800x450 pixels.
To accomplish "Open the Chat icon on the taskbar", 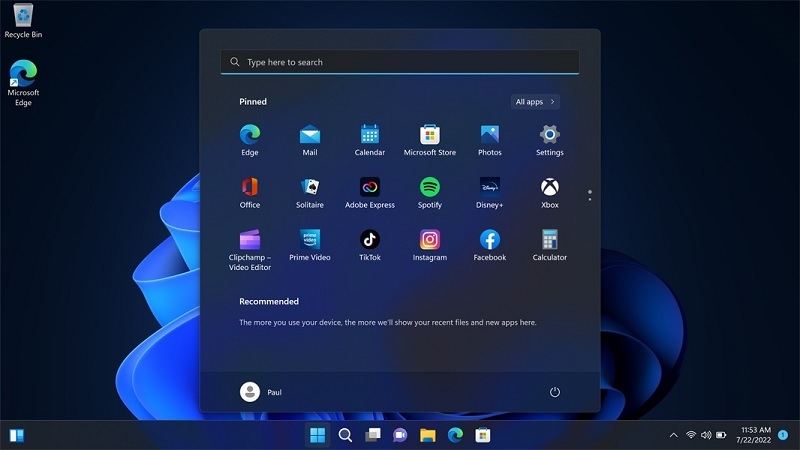I will (x=400, y=435).
